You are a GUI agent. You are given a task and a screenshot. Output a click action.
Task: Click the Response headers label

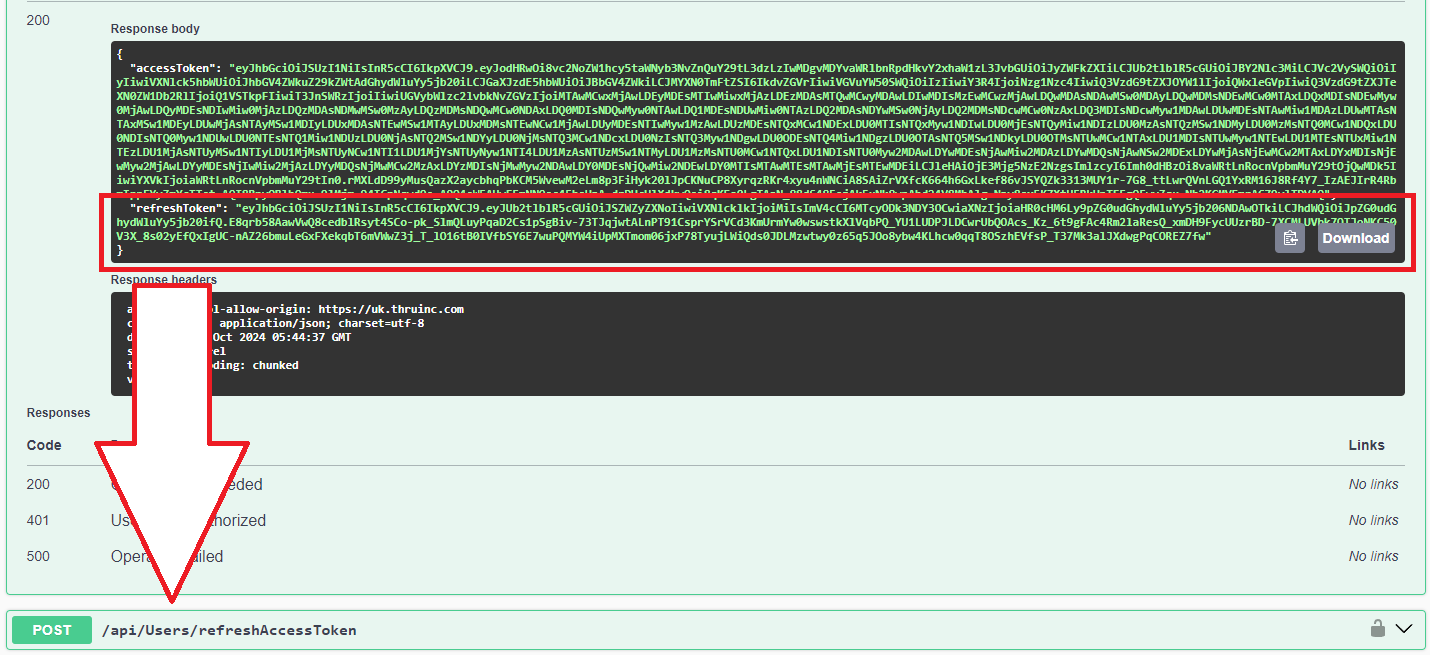tap(163, 280)
